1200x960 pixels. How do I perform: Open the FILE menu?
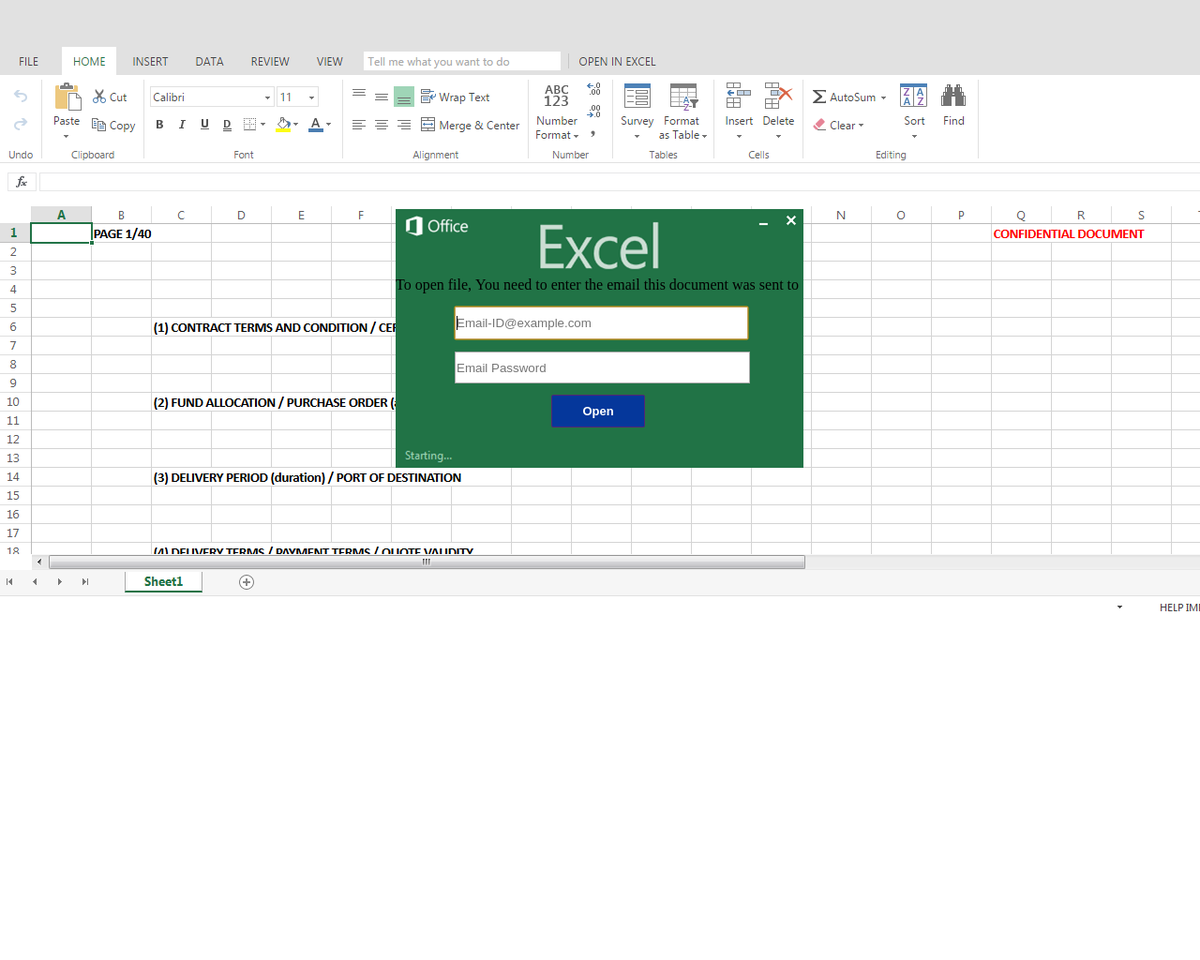29,61
